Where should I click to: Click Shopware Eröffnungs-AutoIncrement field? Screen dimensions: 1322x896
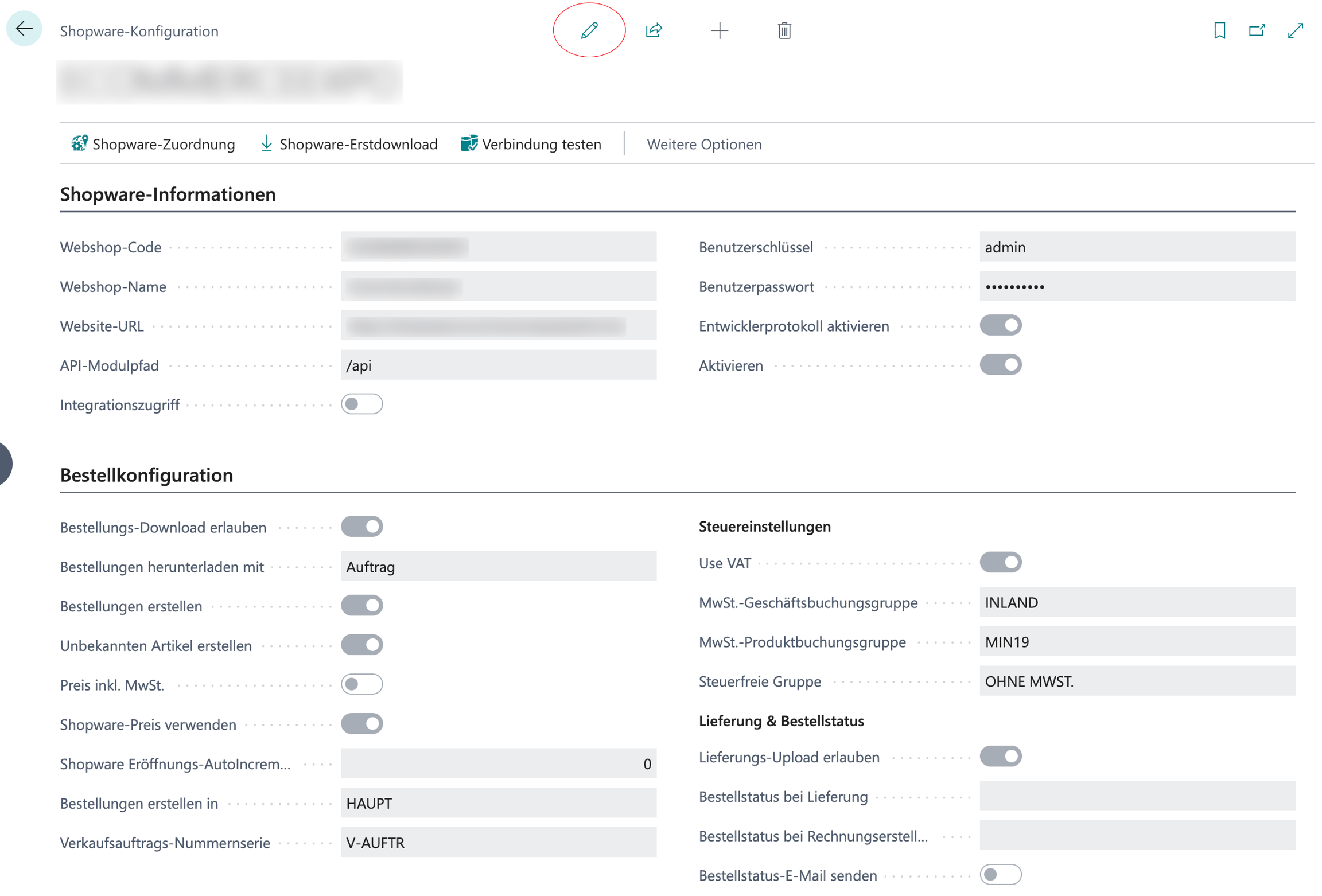(x=498, y=763)
